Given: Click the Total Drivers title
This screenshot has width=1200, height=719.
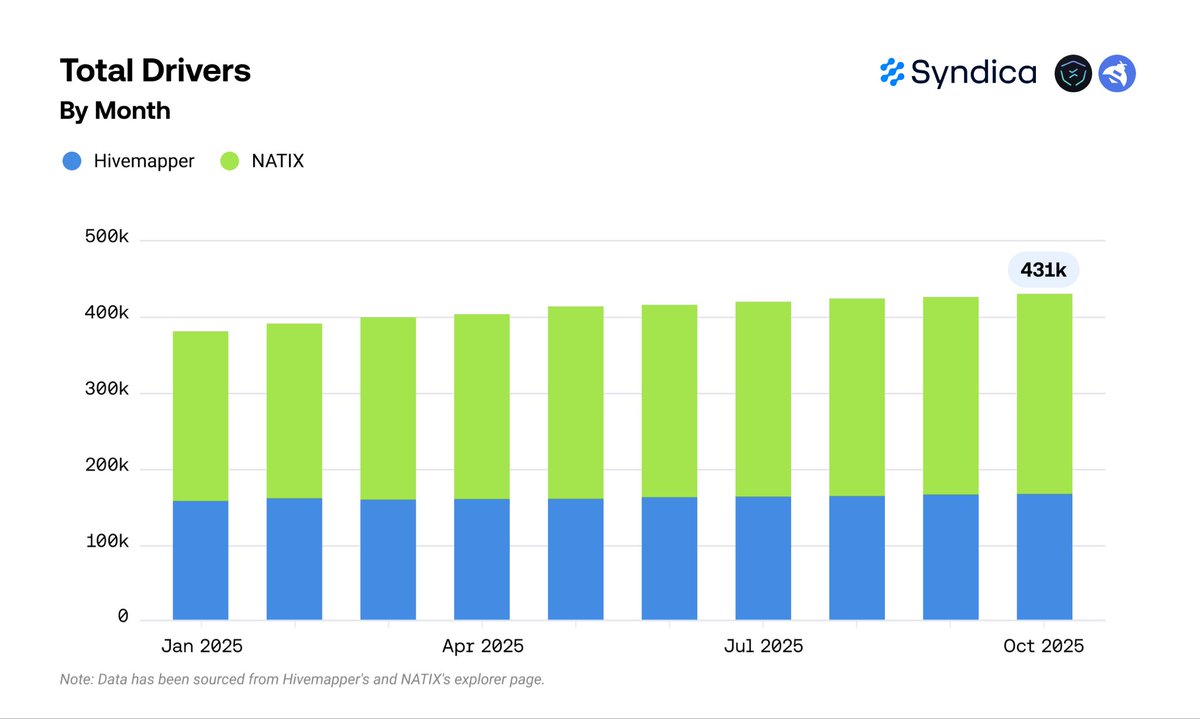Looking at the screenshot, I should click(x=155, y=71).
